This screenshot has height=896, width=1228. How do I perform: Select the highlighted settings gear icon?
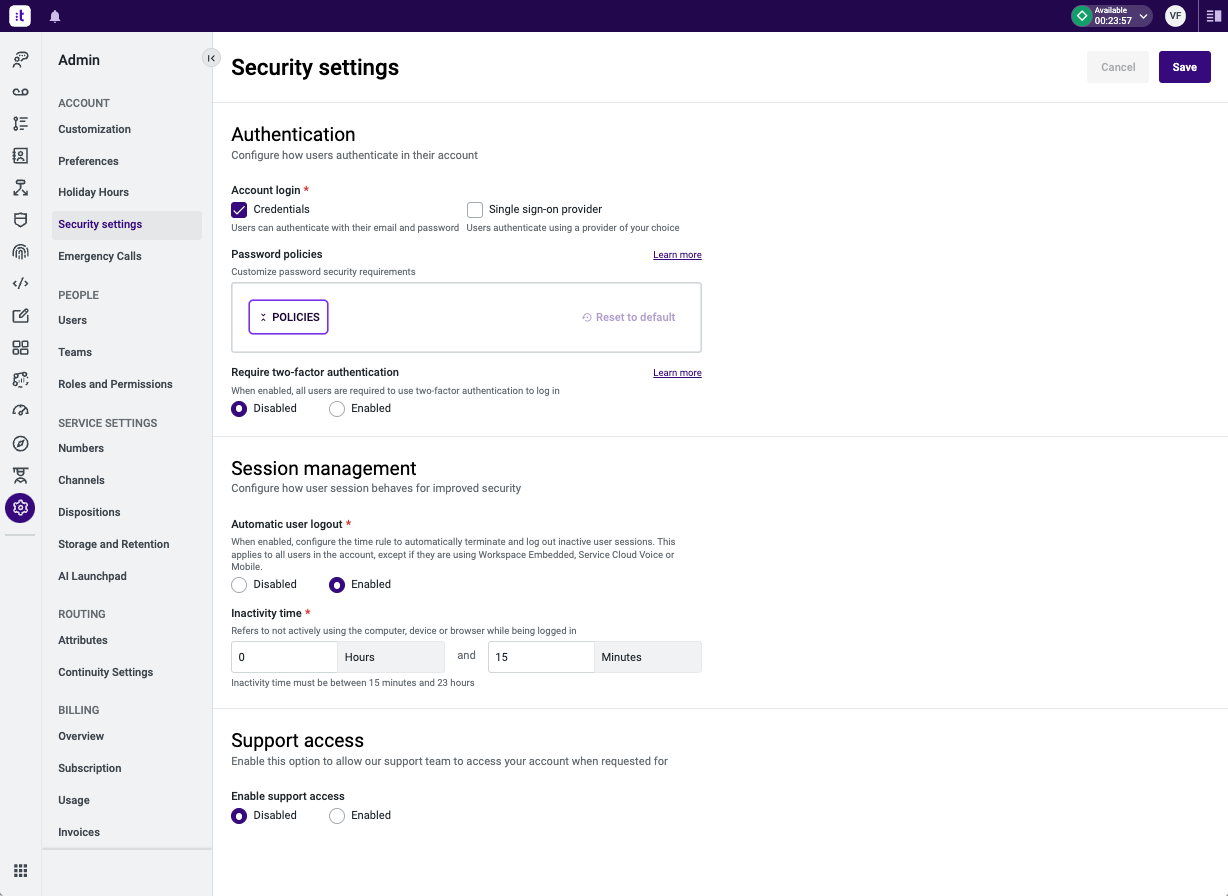(x=20, y=508)
